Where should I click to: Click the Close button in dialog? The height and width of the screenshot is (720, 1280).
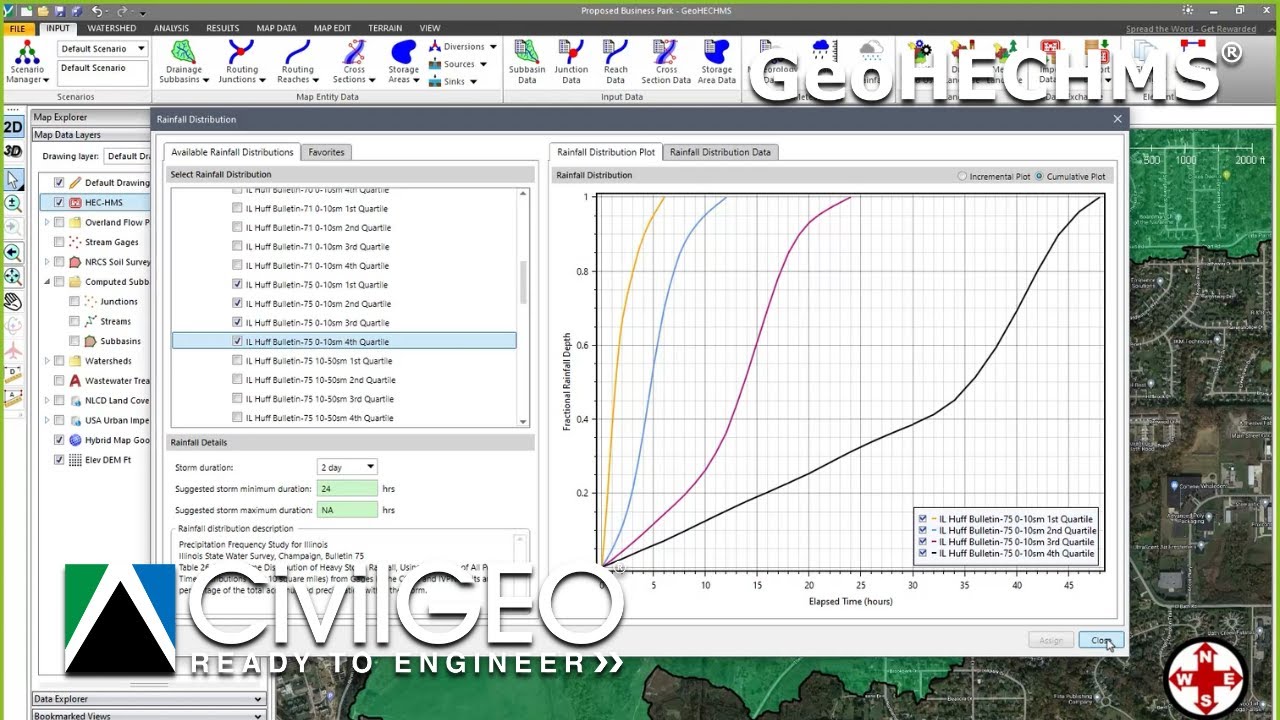point(1101,640)
